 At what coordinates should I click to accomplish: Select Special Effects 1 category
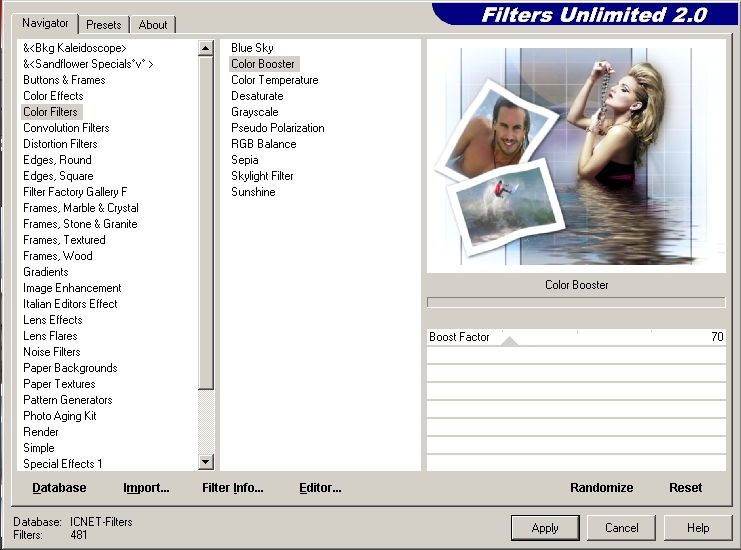pos(62,464)
